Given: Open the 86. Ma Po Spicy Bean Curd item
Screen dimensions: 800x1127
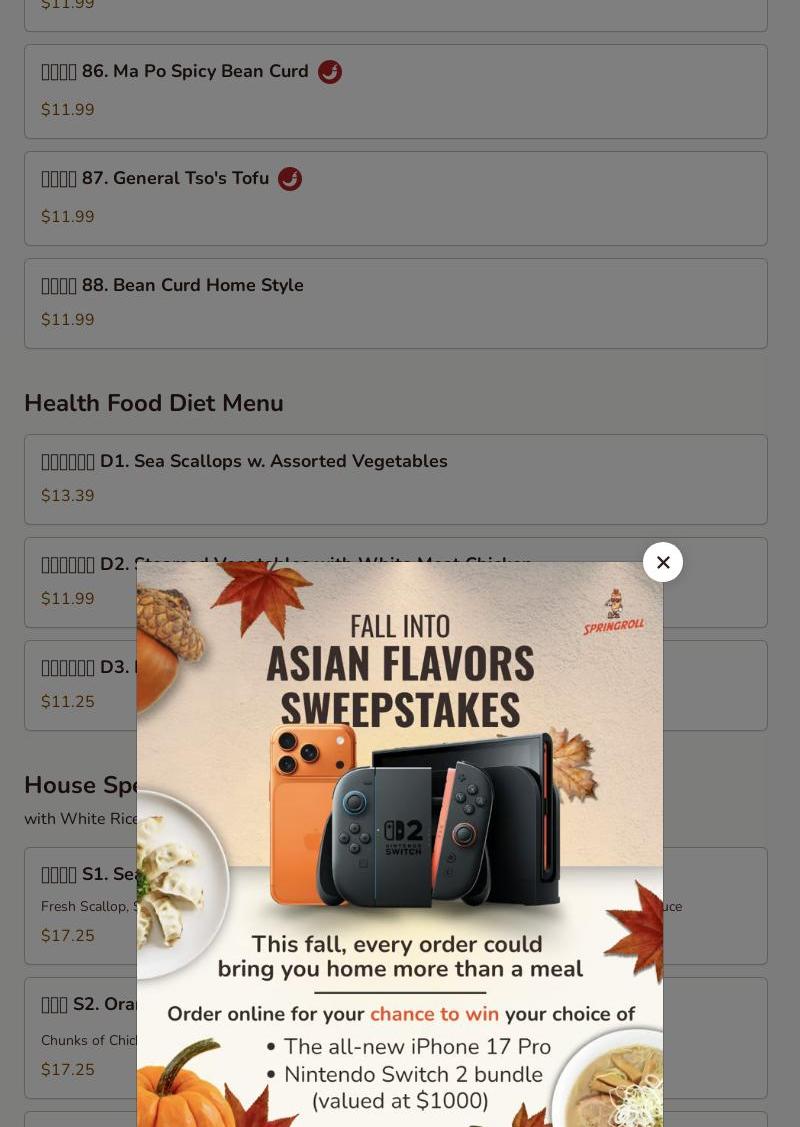Looking at the screenshot, I should [396, 91].
